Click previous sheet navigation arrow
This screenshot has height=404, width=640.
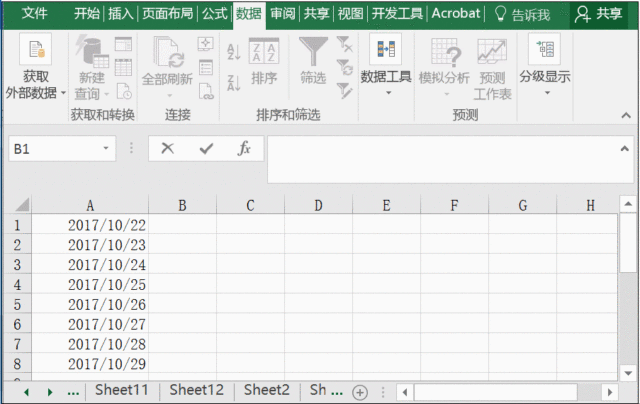tap(27, 393)
